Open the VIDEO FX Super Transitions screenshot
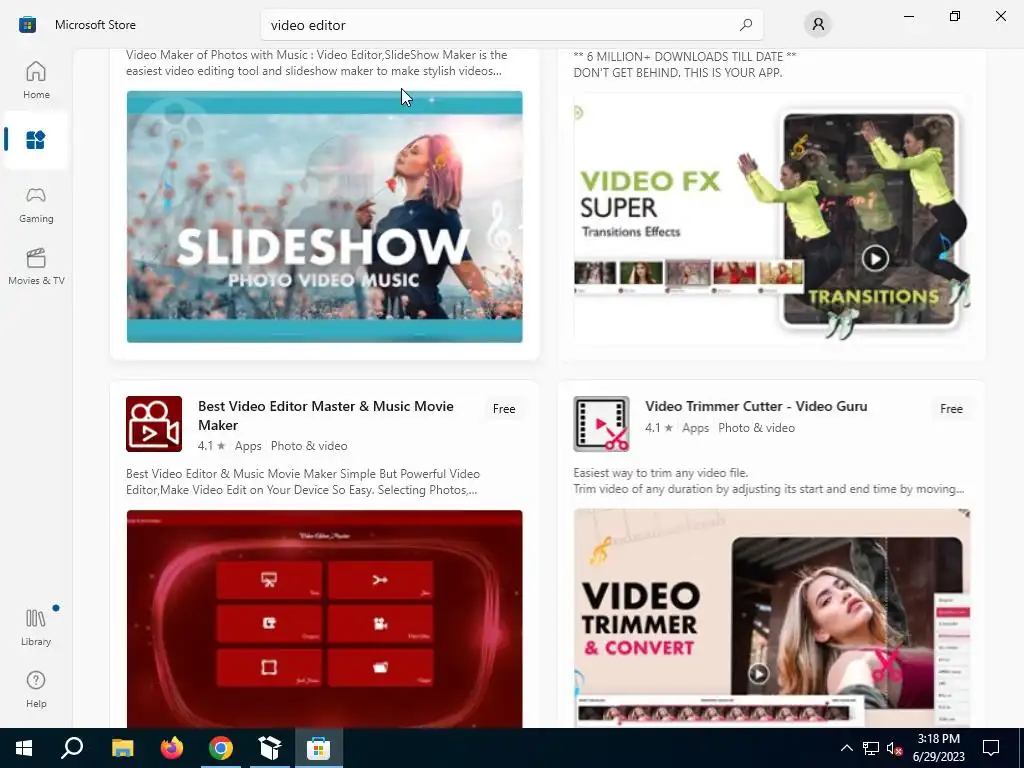Screen dimensions: 1024x768 pyautogui.click(x=772, y=219)
